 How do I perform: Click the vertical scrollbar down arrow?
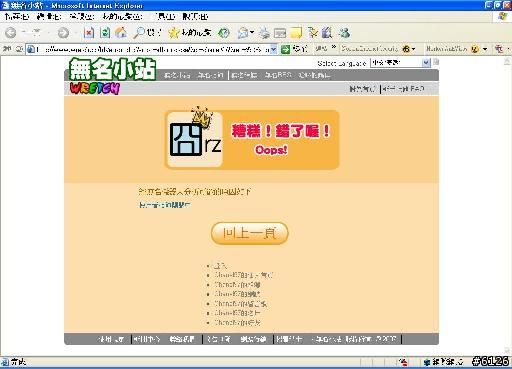[508, 351]
